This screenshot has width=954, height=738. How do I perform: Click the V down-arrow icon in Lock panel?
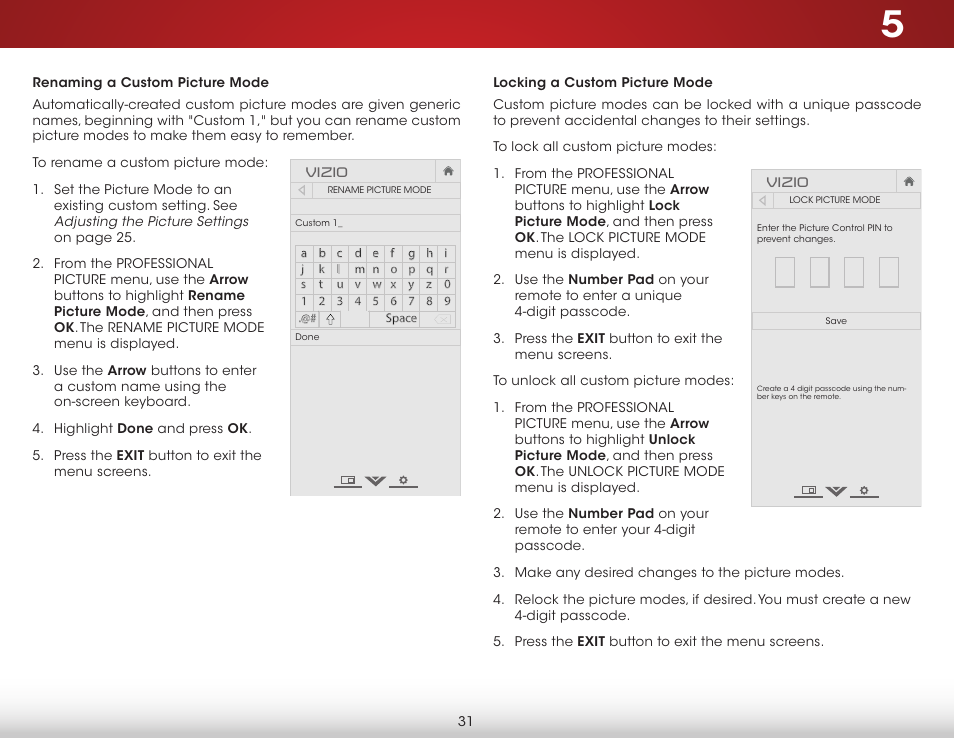pyautogui.click(x=836, y=491)
